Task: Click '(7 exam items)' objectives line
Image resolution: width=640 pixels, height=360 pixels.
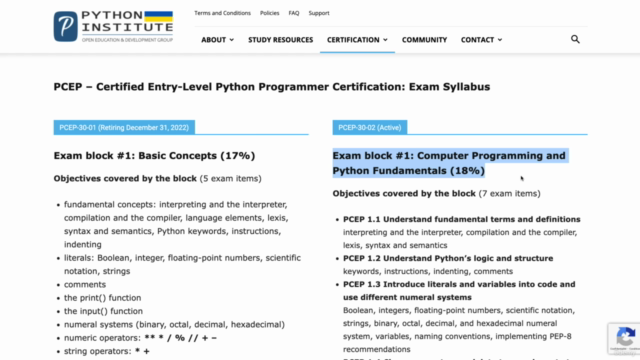Action: click(436, 193)
